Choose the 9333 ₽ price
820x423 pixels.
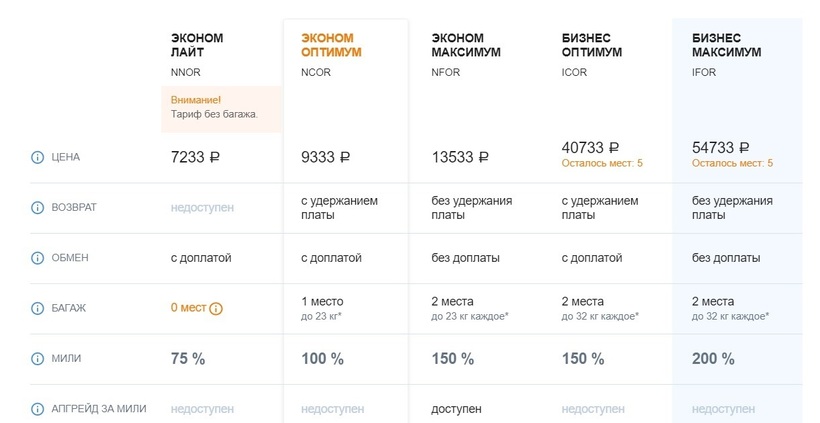(325, 157)
